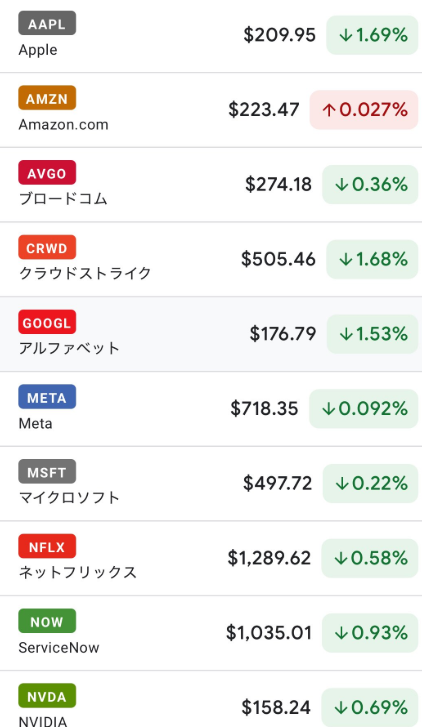This screenshot has width=422, height=727.
Task: Open the ServiceNow company name
Action: (x=59, y=648)
